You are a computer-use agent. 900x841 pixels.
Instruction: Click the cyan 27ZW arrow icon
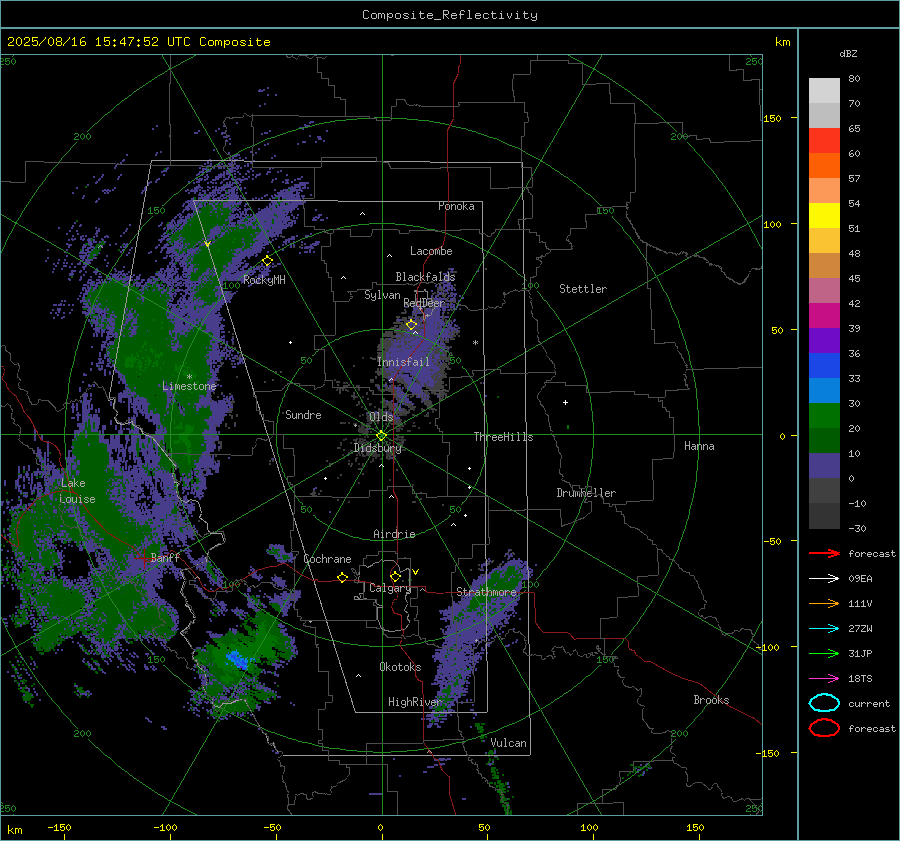click(824, 629)
